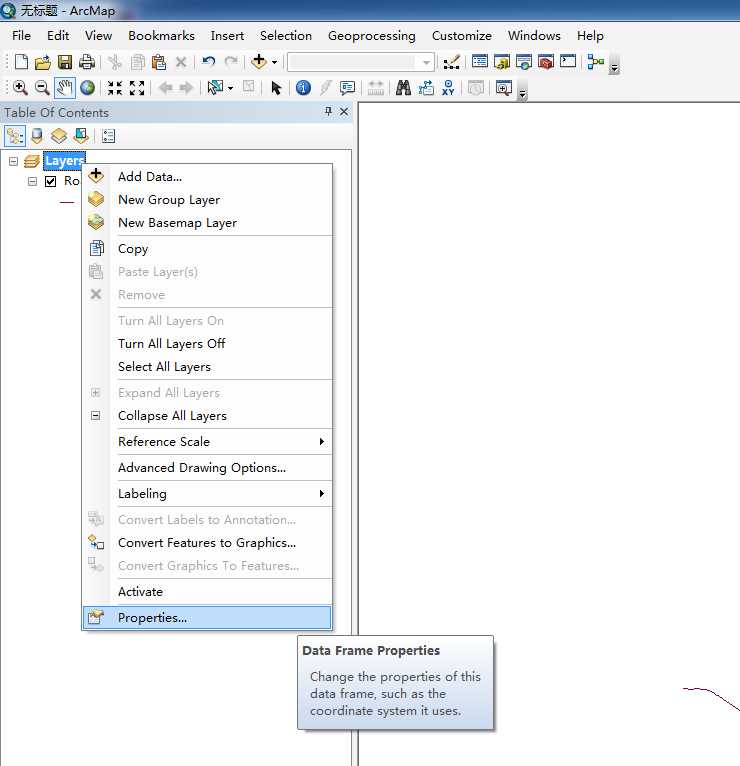Open the TOC Options icon
This screenshot has width=740, height=766.
[x=108, y=136]
